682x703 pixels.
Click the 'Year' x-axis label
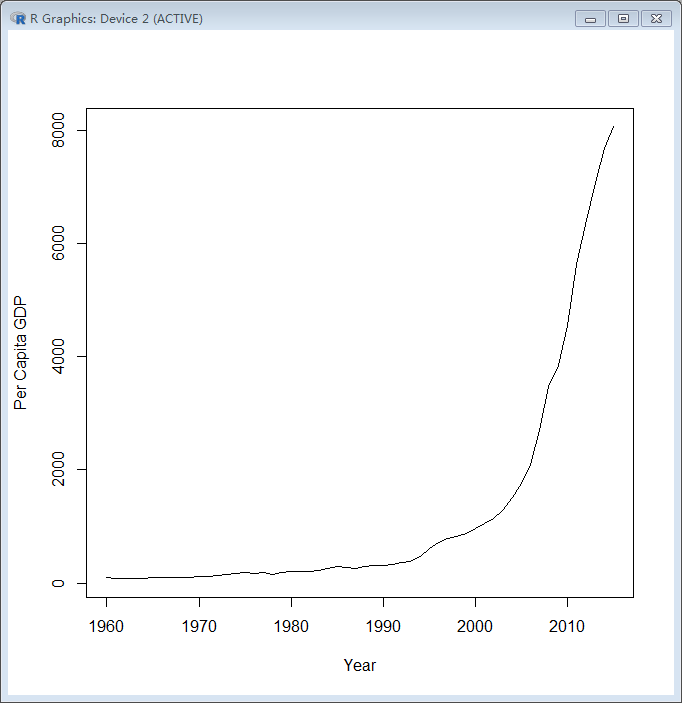pyautogui.click(x=360, y=665)
